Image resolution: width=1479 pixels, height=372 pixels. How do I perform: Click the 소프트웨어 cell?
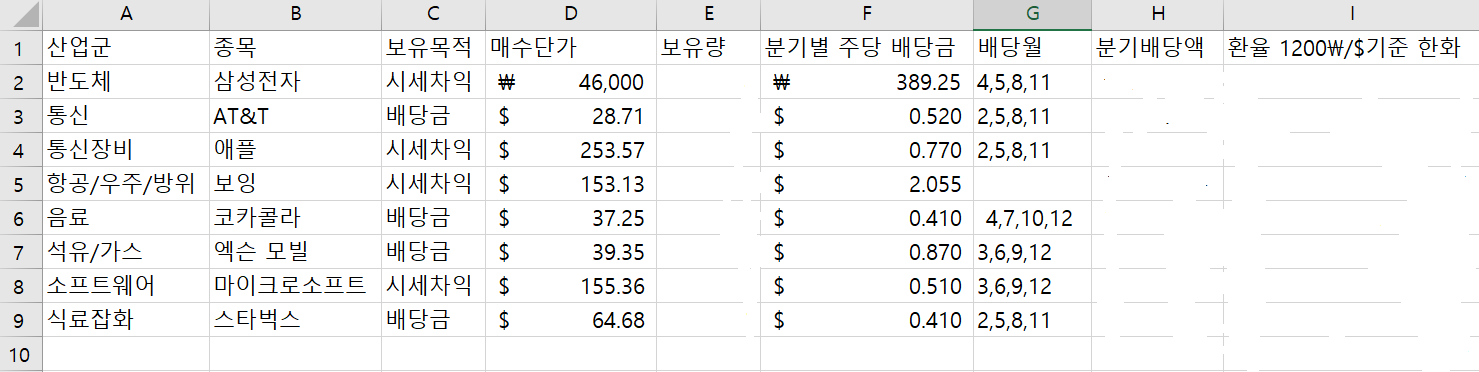pos(126,286)
